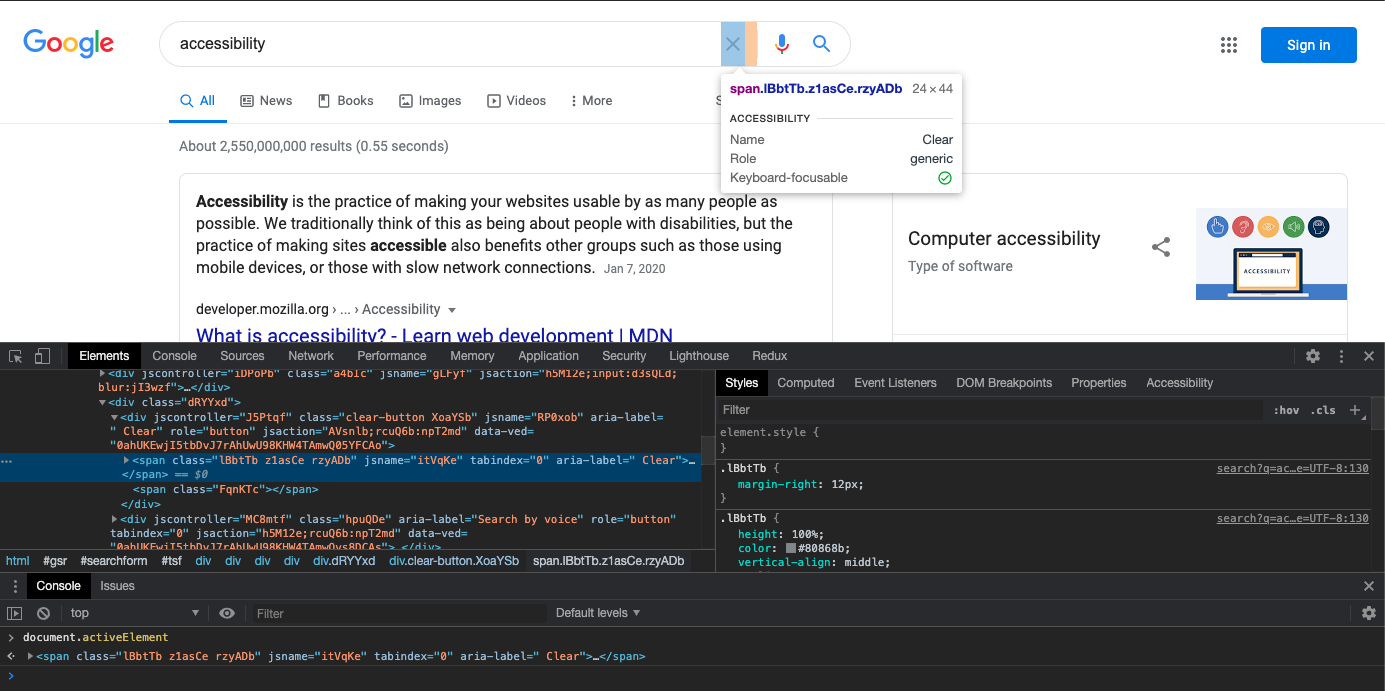The image size is (1385, 691).
Task: Expand the More search categories menu
Action: coord(591,101)
